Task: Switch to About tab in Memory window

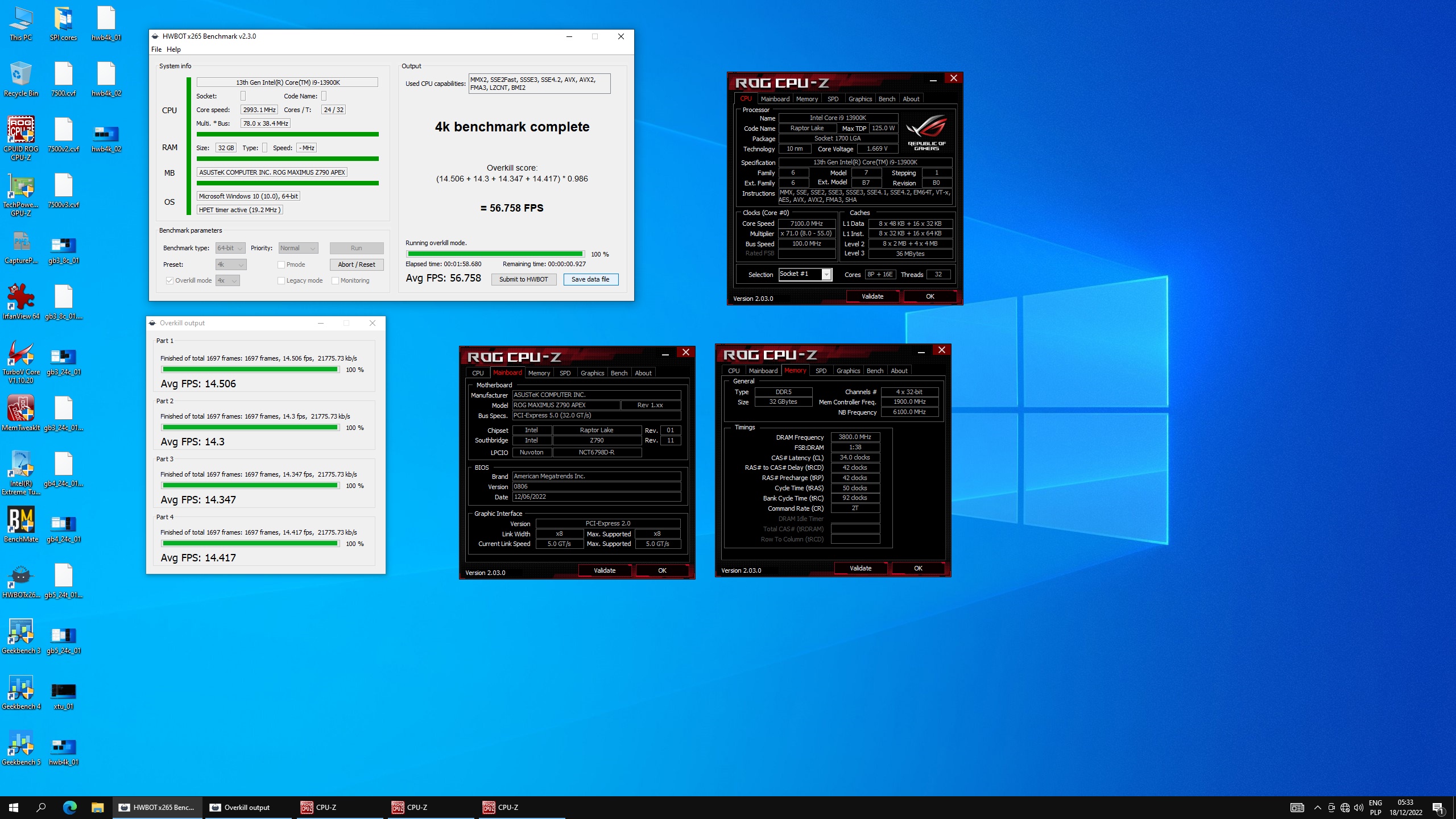Action: coord(899,371)
